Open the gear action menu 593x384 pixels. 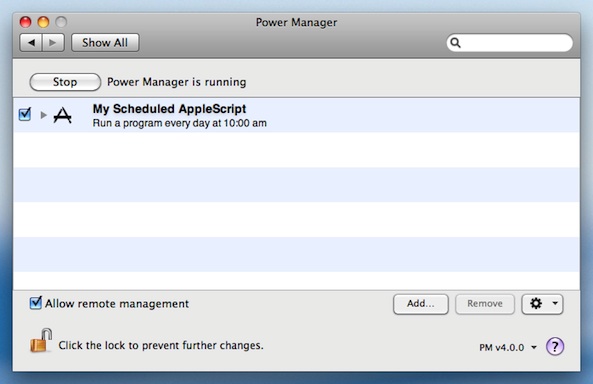point(542,304)
